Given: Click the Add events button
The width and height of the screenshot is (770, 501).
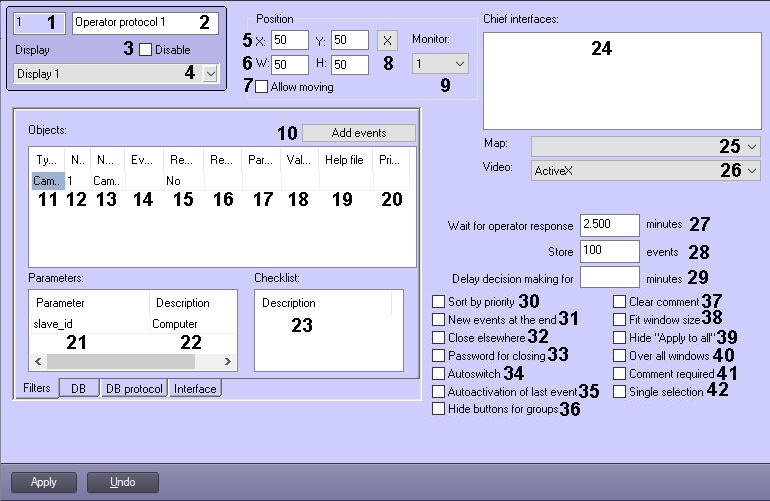Looking at the screenshot, I should point(358,133).
